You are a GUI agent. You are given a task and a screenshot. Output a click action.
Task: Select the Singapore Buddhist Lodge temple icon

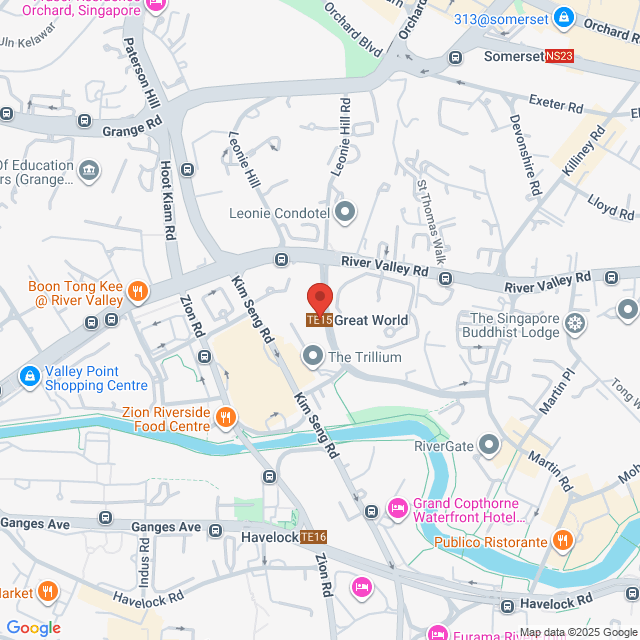point(575,325)
